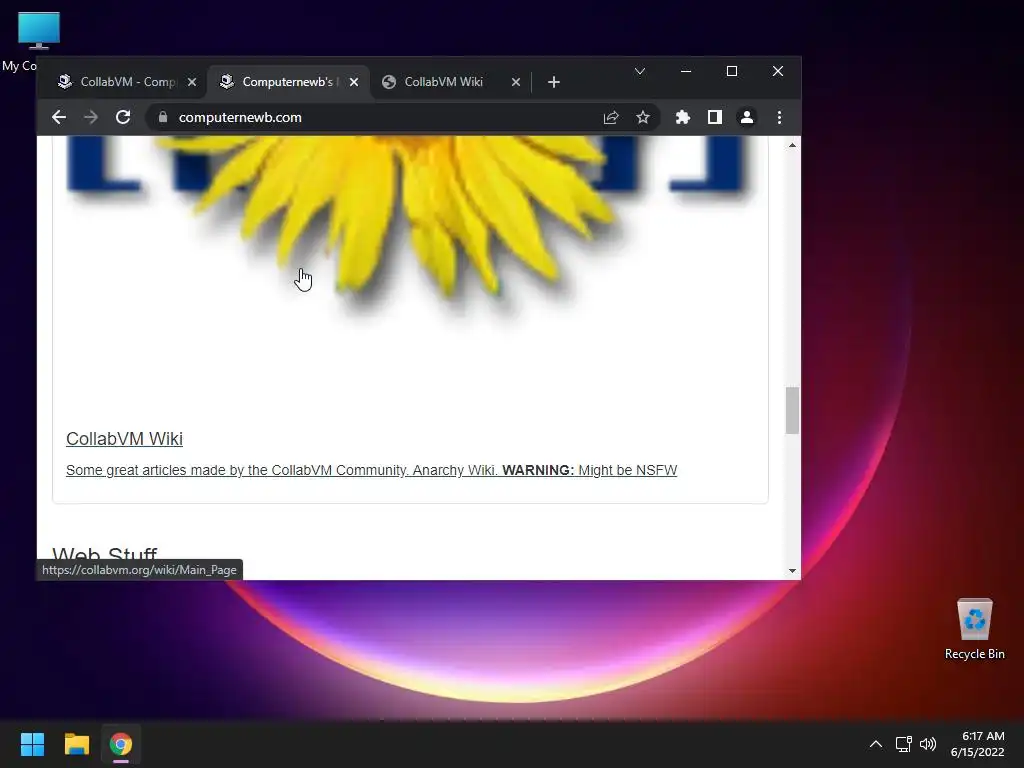Switch to the CollabVM Wiki tab
1024x768 pixels.
443,82
